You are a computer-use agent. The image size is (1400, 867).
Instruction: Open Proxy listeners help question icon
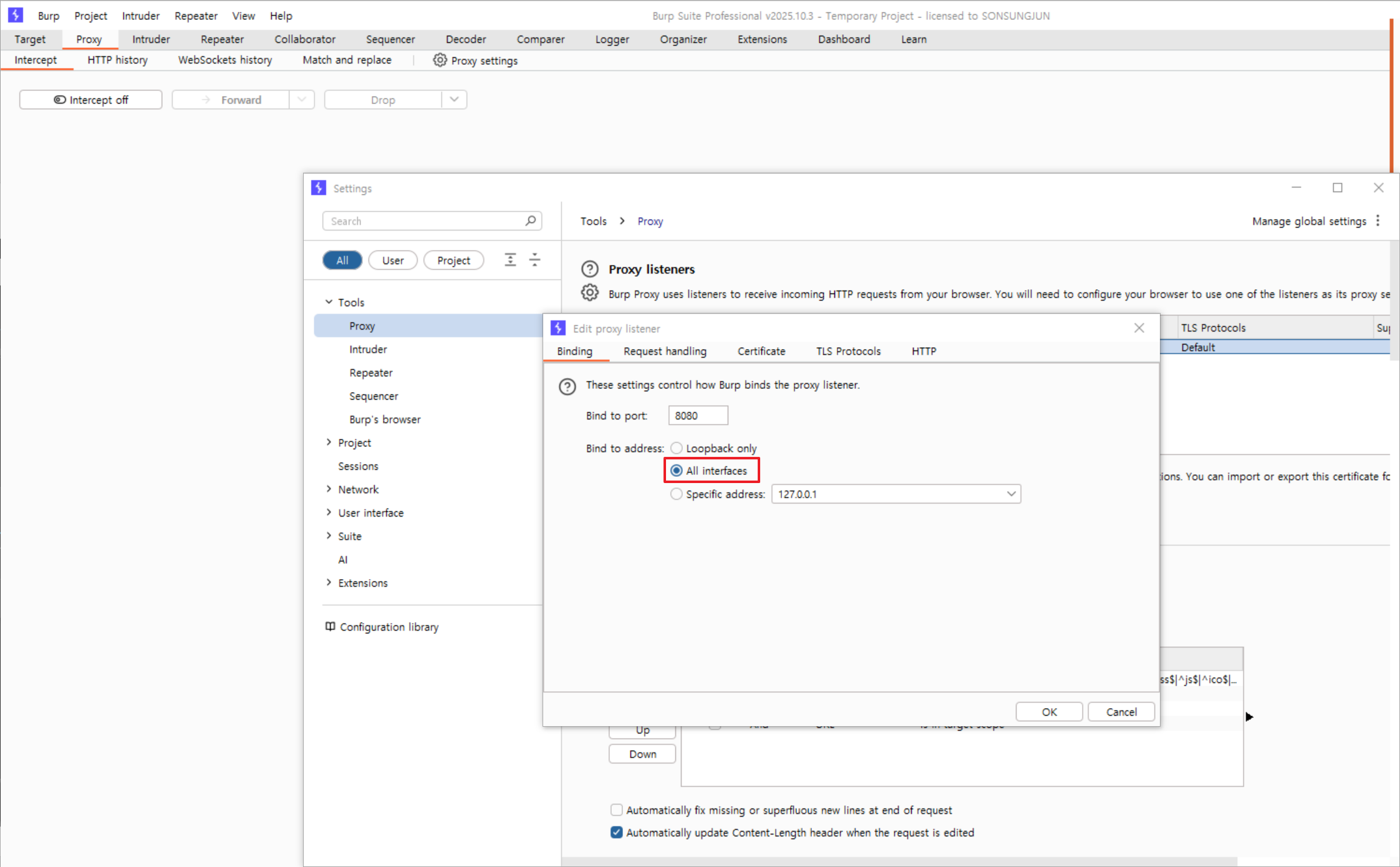tap(589, 269)
